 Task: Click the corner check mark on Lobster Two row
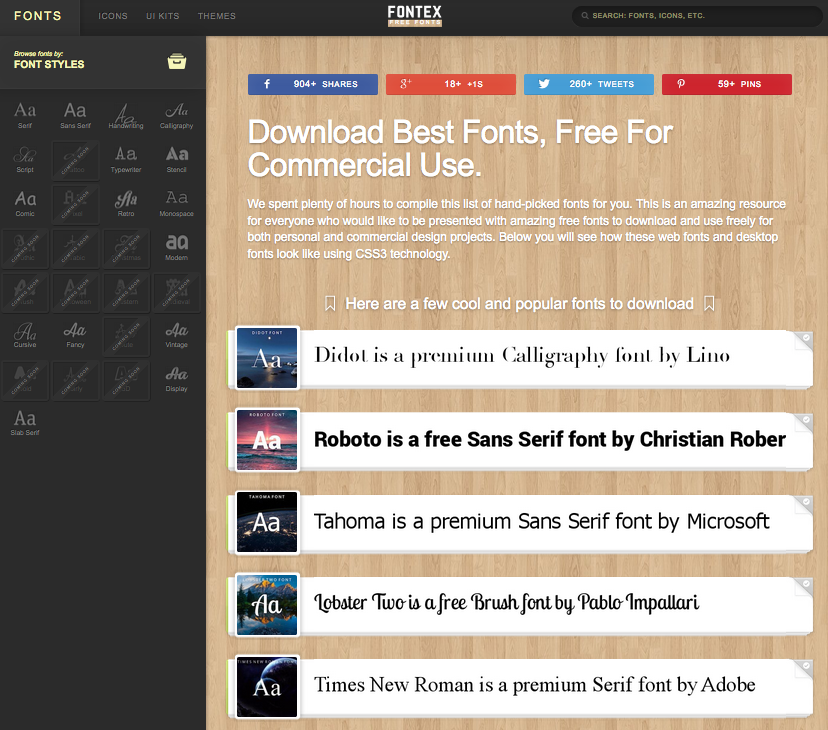(806, 584)
